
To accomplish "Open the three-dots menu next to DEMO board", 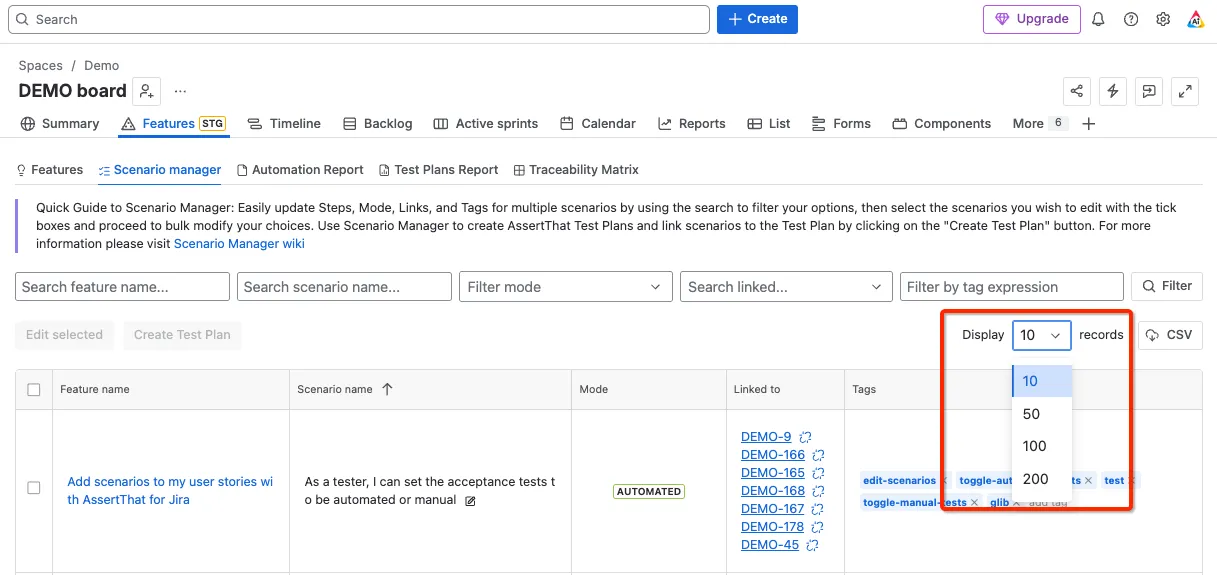I will 180,91.
